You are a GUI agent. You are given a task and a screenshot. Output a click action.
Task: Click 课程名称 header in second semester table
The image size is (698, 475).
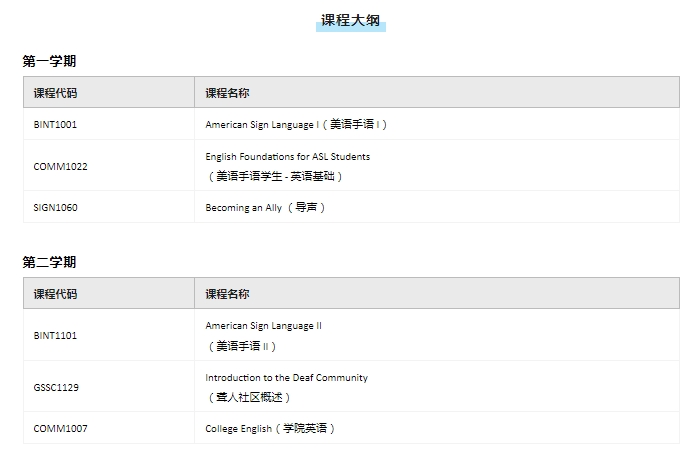tap(227, 294)
